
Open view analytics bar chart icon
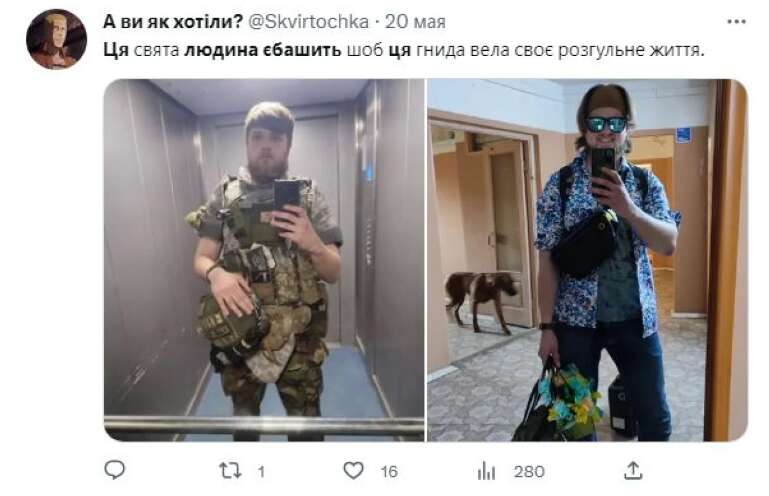486,471
